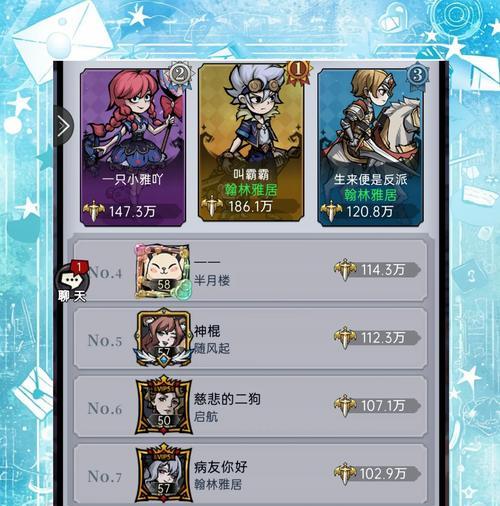500x506 pixels.
Task: Open 病友你好 player avatar
Action: [x=163, y=473]
